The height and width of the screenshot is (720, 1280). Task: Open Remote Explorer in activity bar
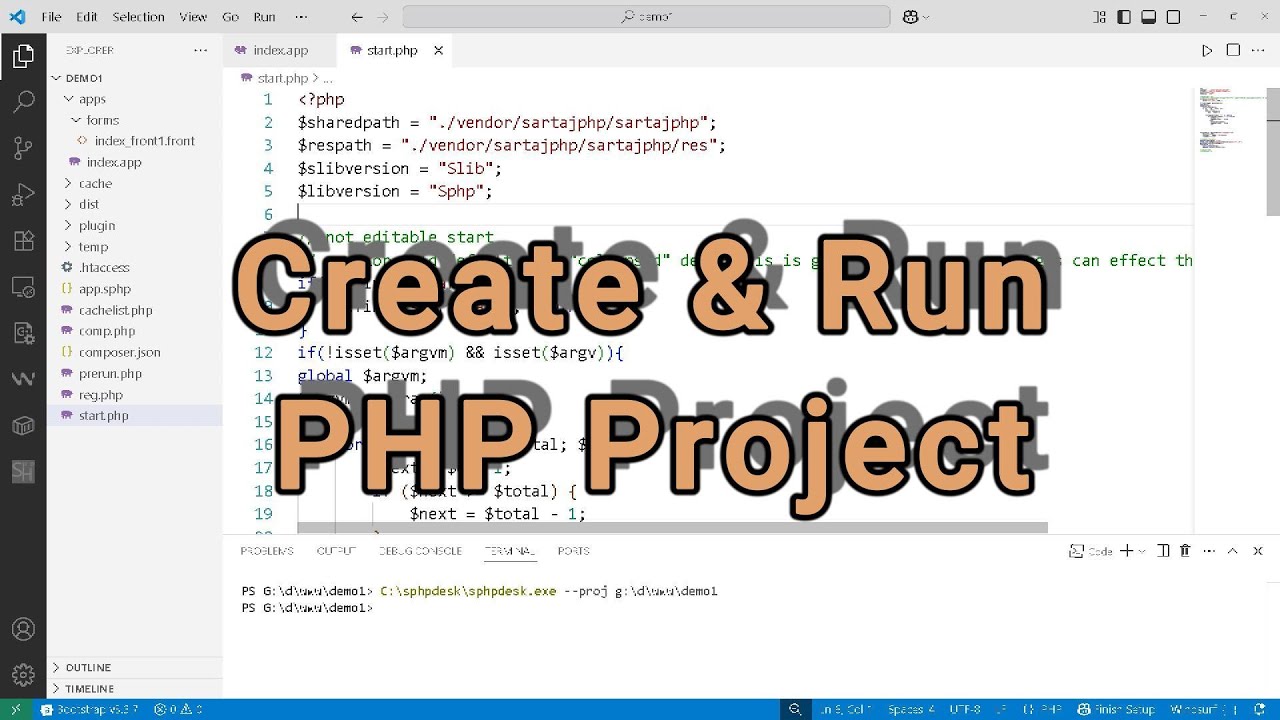23,287
